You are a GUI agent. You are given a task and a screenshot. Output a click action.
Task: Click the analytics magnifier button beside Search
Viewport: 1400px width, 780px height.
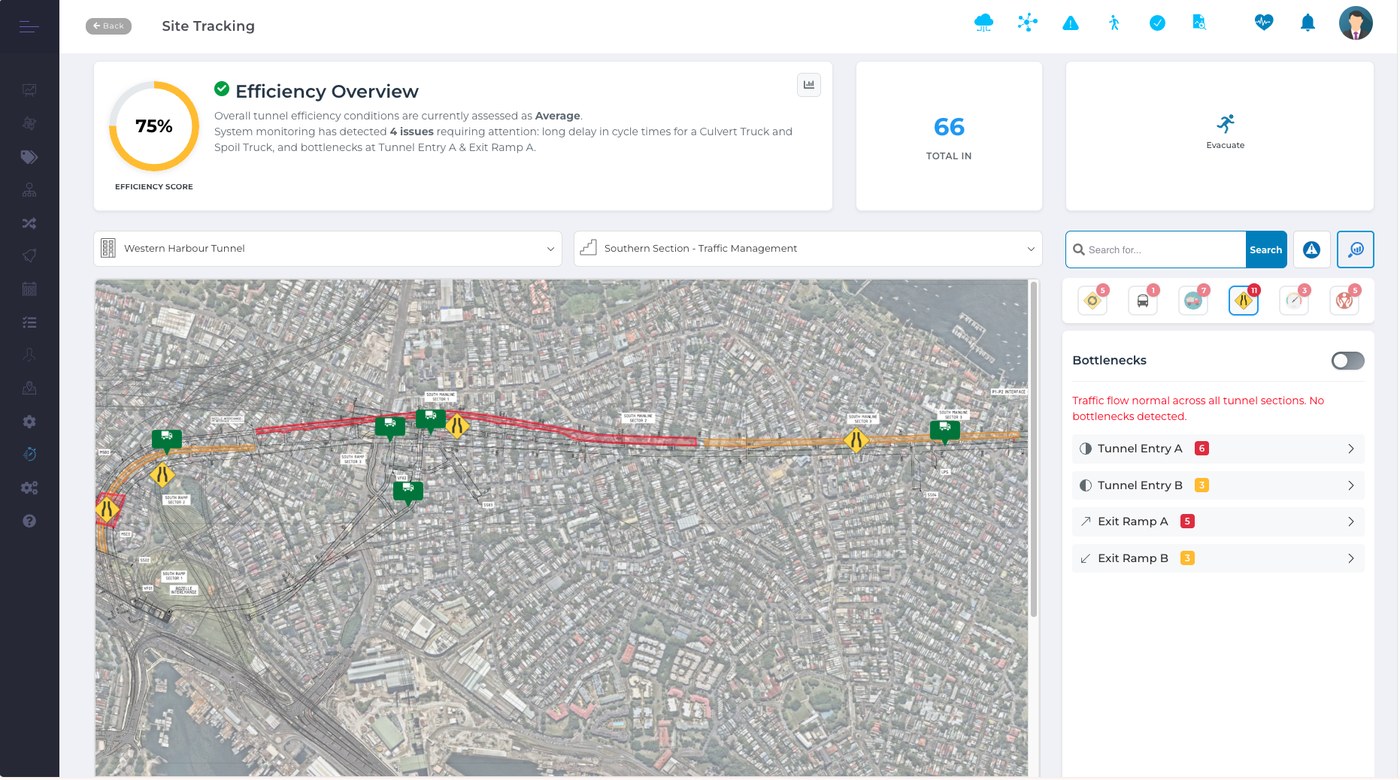(x=1355, y=249)
